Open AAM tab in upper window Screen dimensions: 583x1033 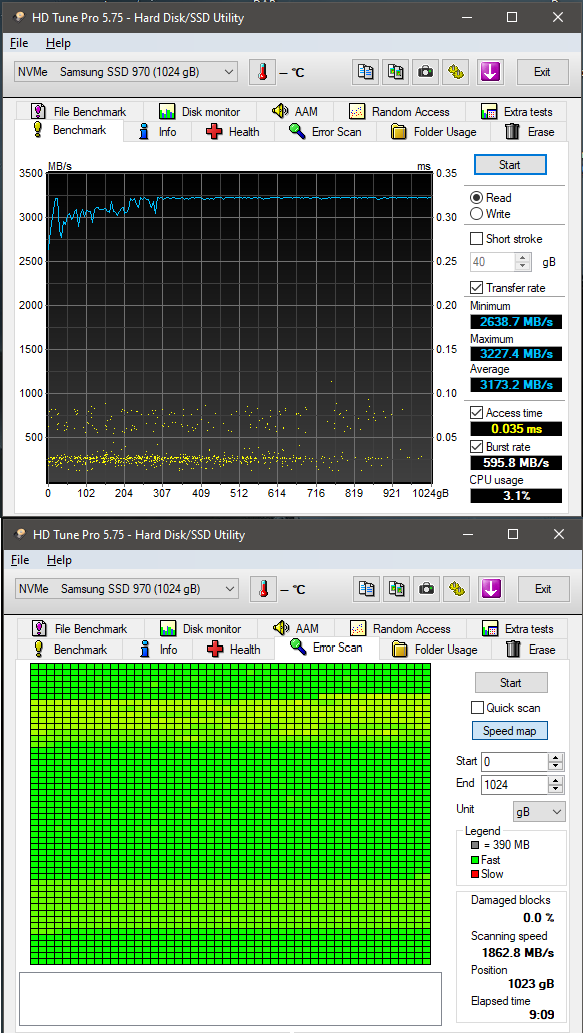click(296, 111)
